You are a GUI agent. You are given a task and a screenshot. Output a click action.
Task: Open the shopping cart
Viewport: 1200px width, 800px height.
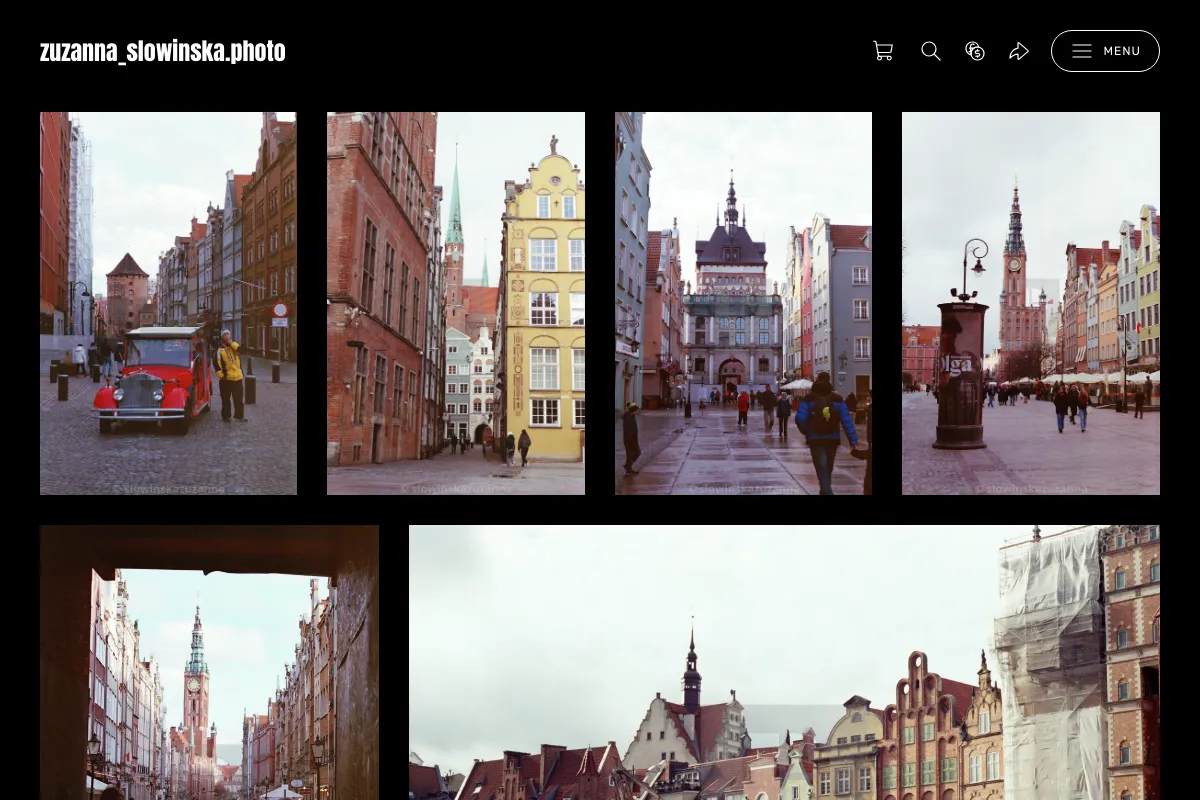(x=883, y=51)
